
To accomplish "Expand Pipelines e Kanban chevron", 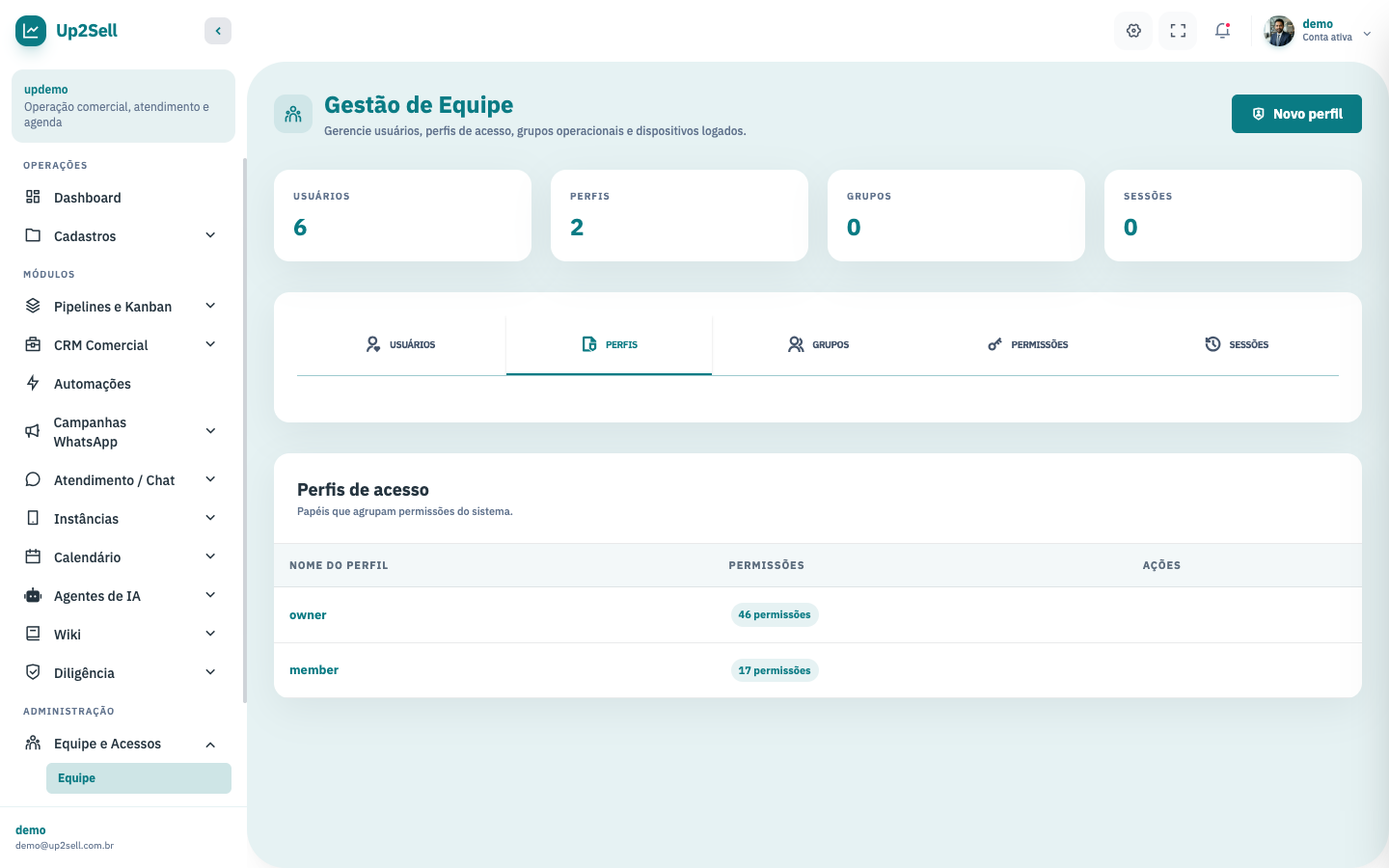I will (210, 306).
